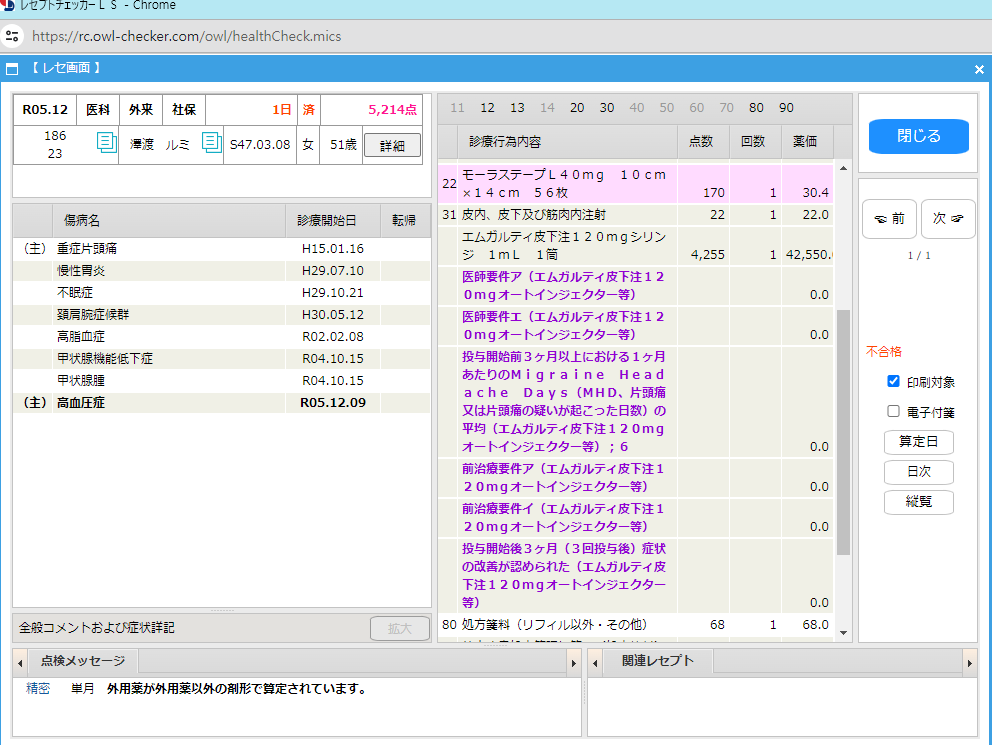Click the 診療開始日 column header
992x745 pixels.
pos(333,221)
